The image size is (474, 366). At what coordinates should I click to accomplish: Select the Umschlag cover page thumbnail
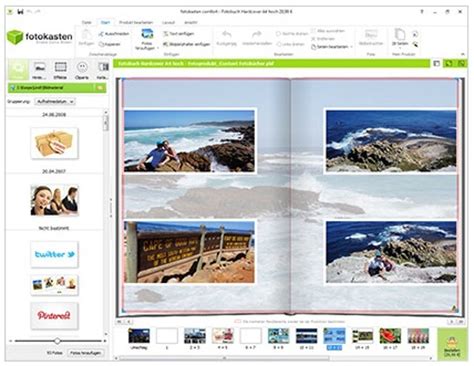coord(139,336)
